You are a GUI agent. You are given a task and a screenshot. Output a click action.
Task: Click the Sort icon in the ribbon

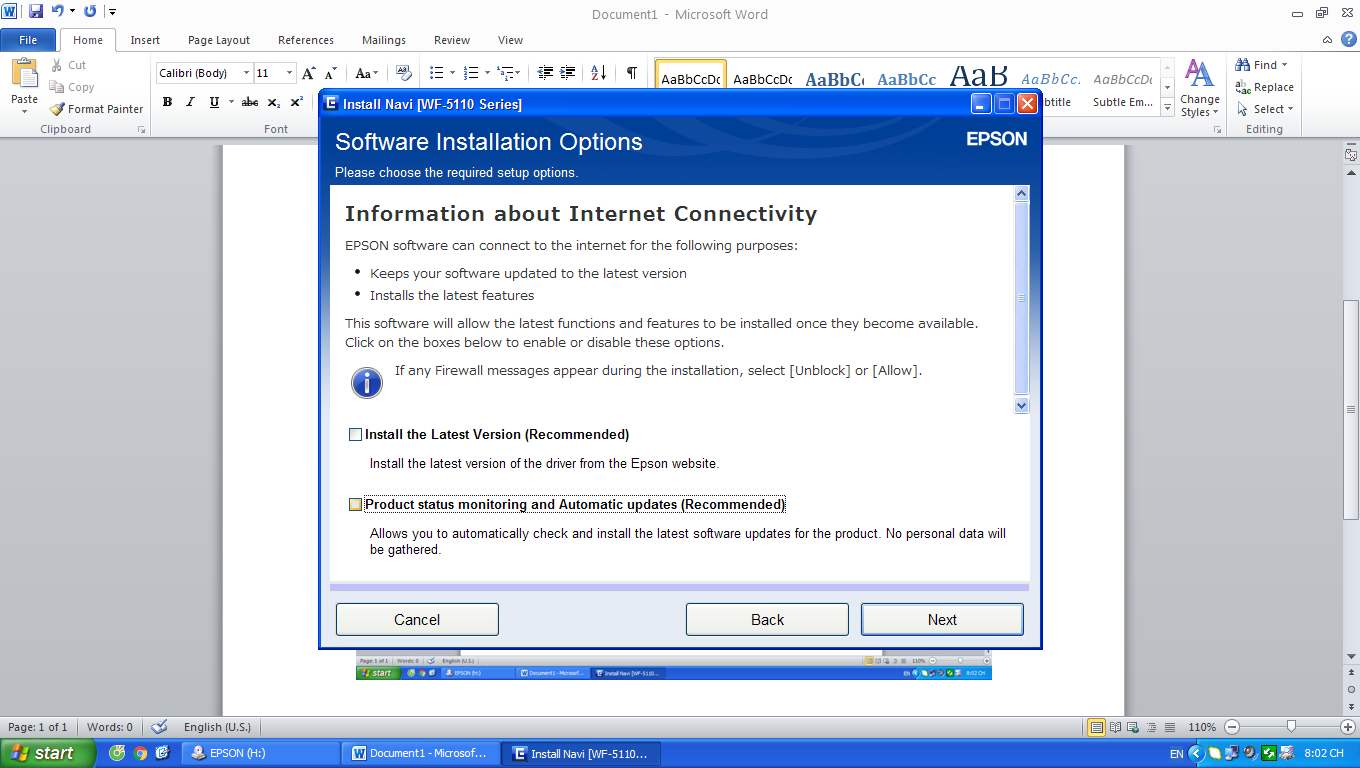click(598, 73)
